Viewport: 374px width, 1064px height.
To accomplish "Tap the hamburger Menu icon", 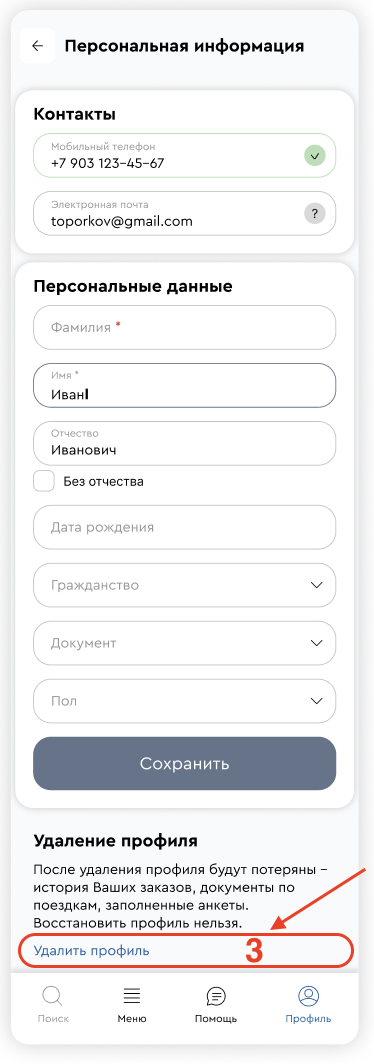I will (x=132, y=996).
